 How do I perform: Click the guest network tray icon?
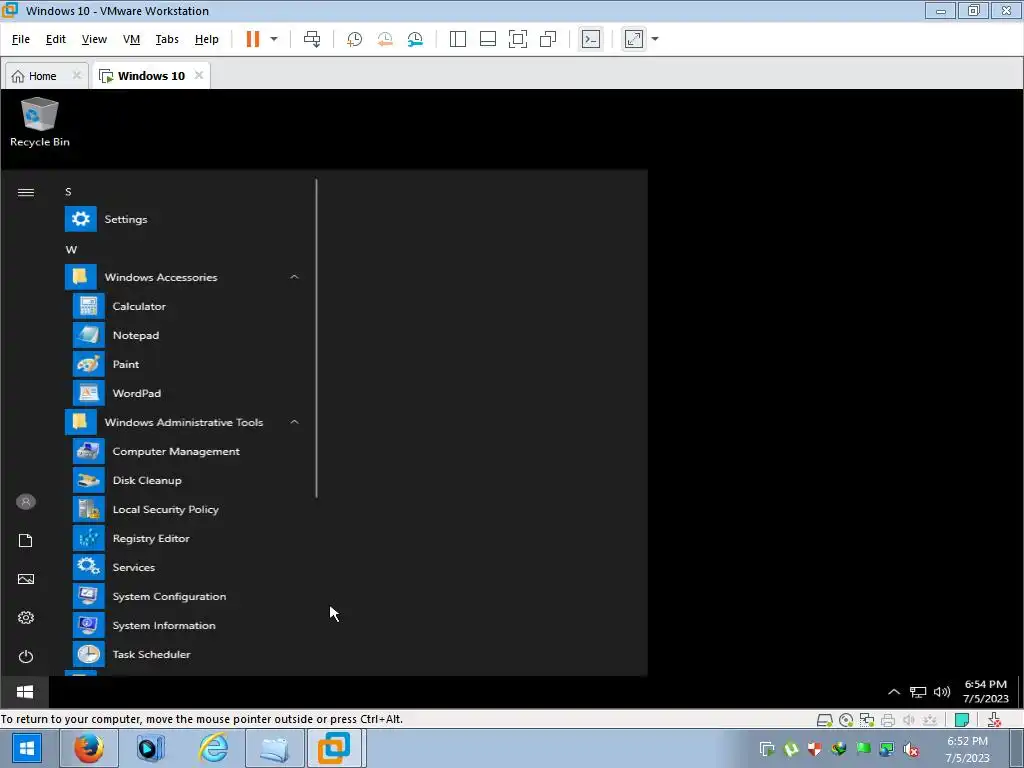918,692
